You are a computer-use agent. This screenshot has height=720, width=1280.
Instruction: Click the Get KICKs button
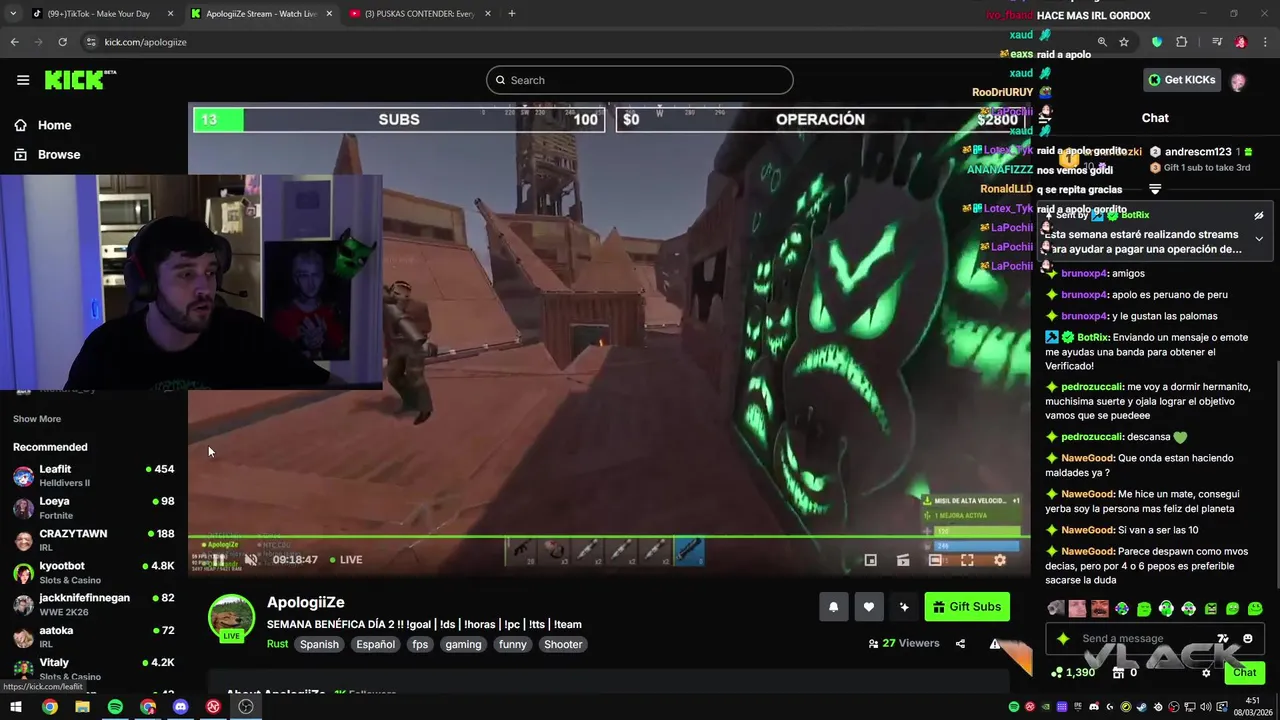tap(1181, 80)
